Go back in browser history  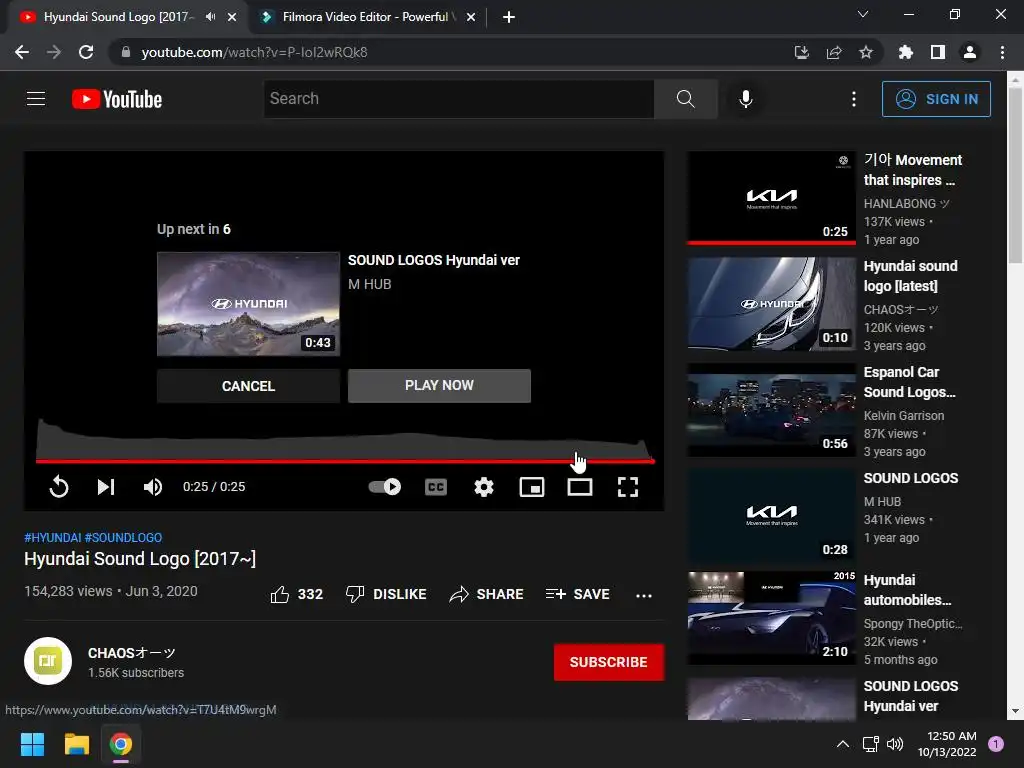(x=22, y=52)
